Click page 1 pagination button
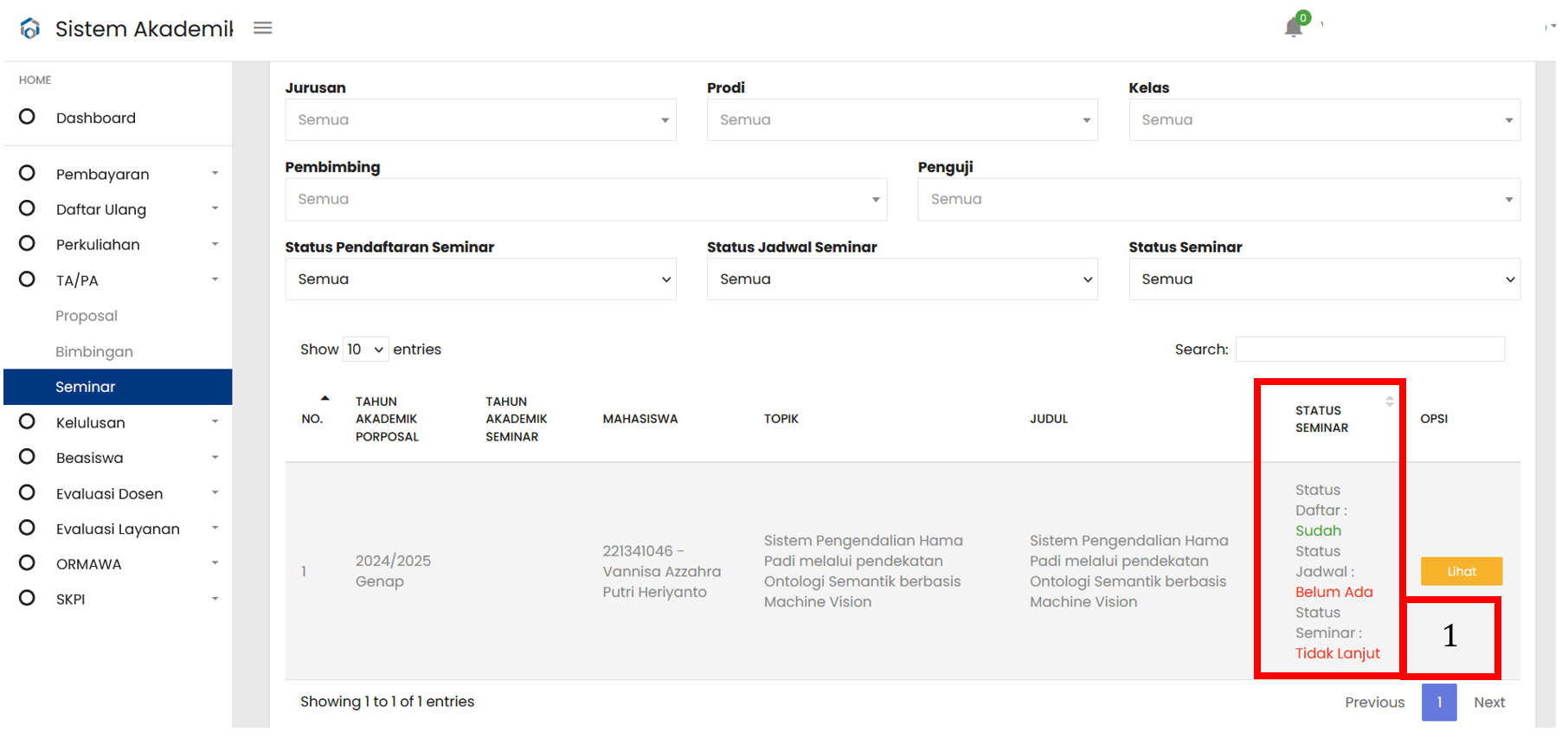 click(x=1439, y=703)
